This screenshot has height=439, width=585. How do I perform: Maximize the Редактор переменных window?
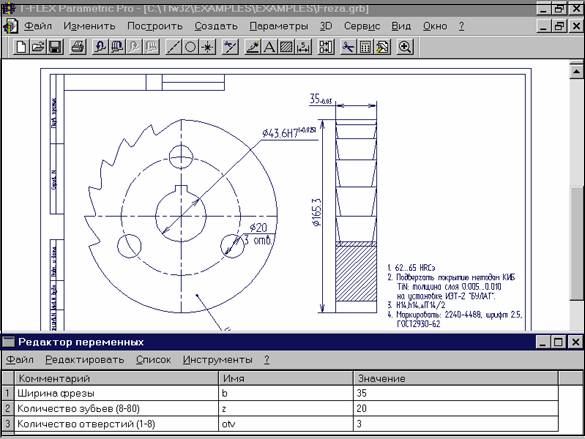pyautogui.click(x=559, y=342)
